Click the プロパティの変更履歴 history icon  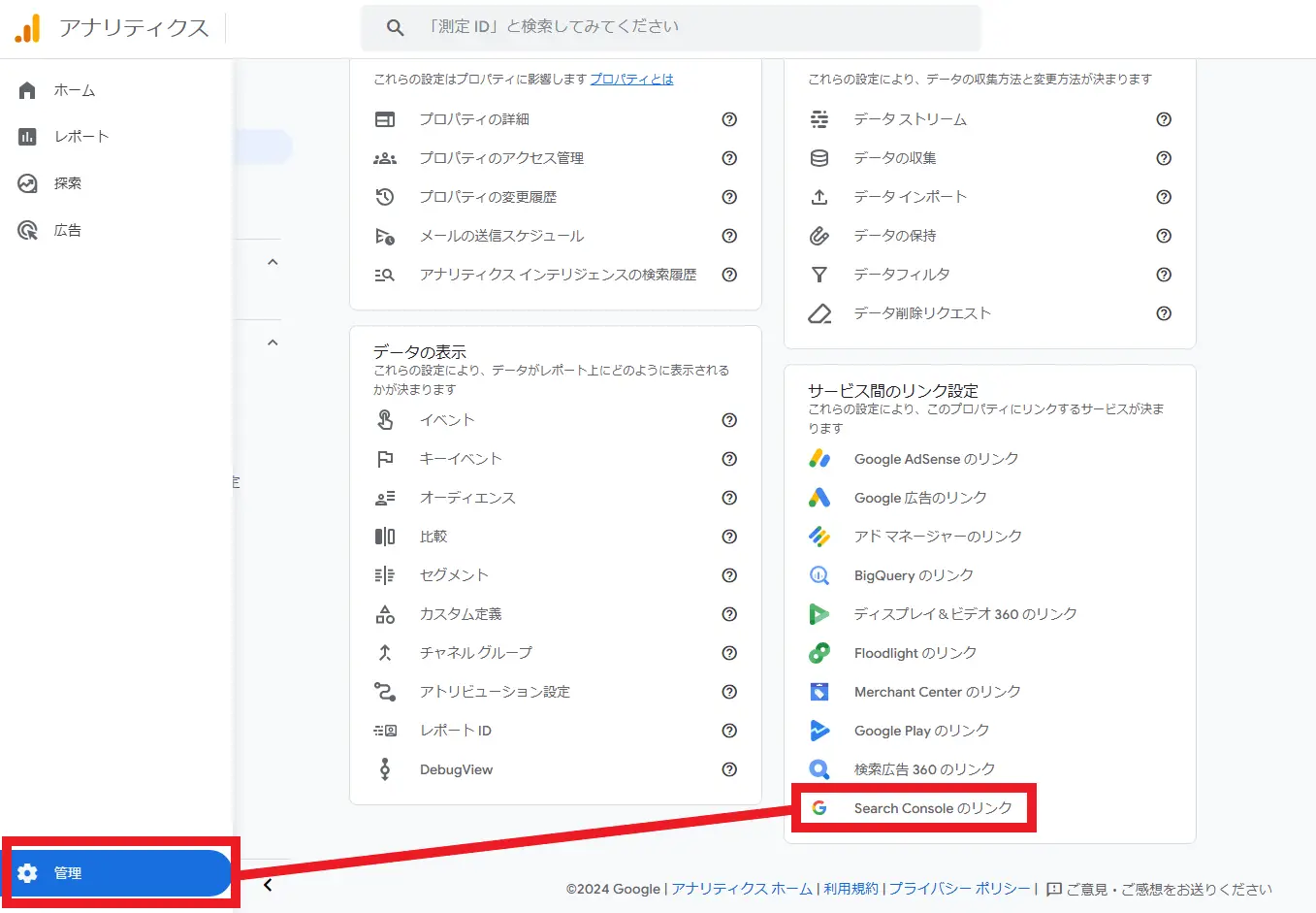pyautogui.click(x=385, y=197)
